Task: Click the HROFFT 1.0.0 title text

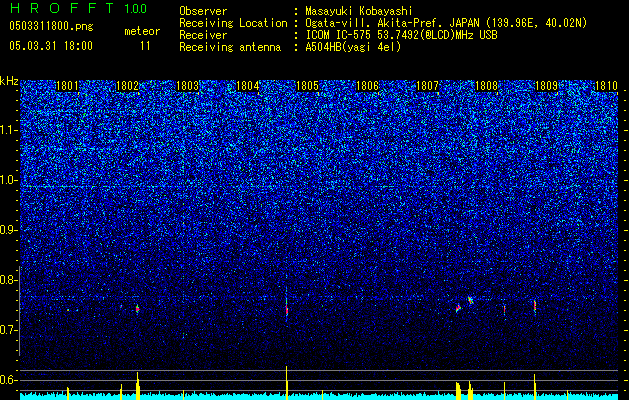Action: [78, 8]
